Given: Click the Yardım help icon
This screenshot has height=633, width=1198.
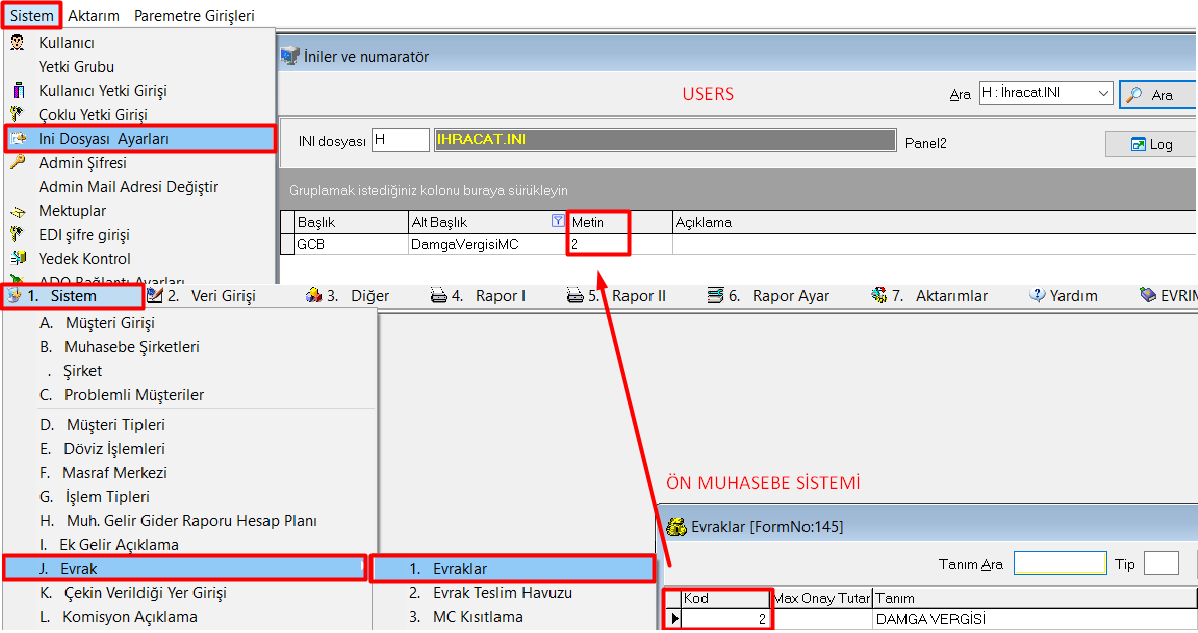Looking at the screenshot, I should tap(1037, 295).
